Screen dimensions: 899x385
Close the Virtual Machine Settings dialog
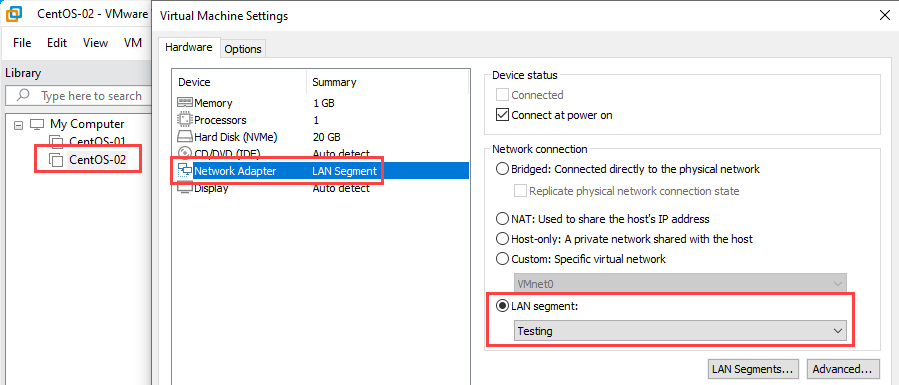click(x=885, y=15)
